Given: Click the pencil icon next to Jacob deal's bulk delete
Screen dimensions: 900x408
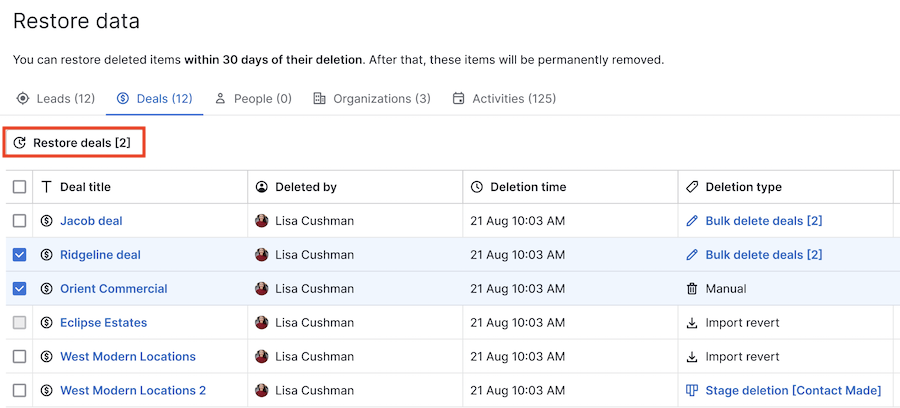Looking at the screenshot, I should point(692,221).
